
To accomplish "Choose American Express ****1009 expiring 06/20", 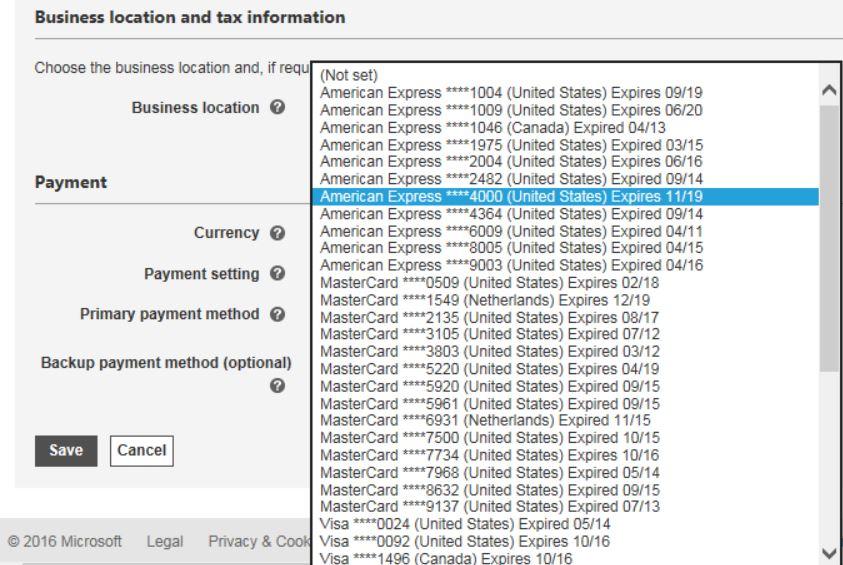I will (x=565, y=110).
